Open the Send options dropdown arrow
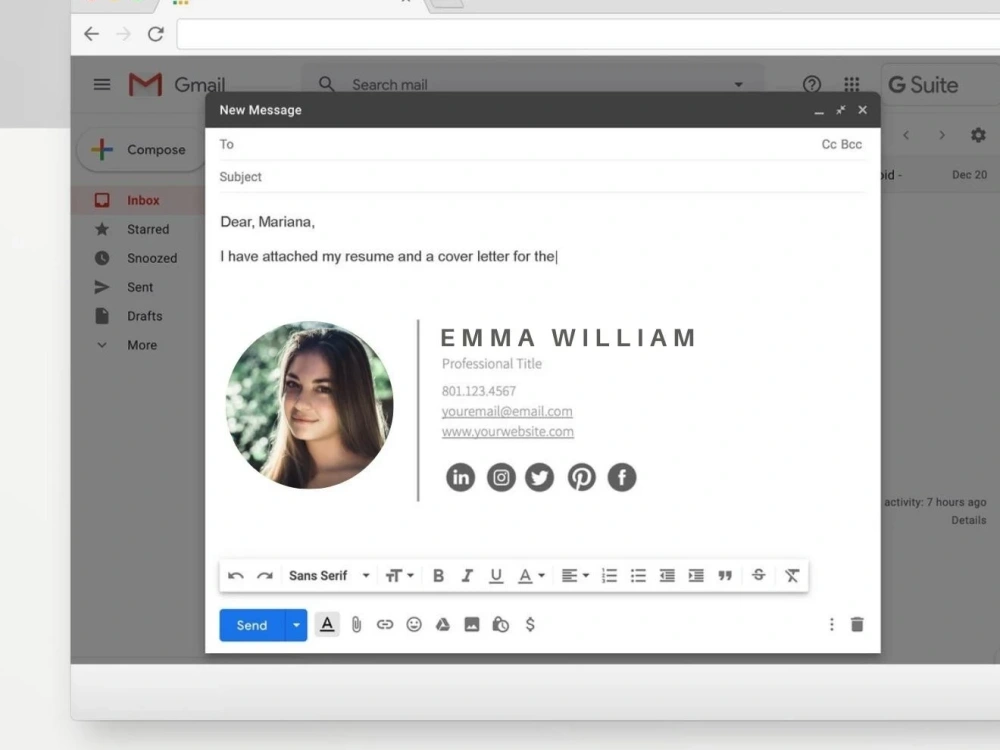Screen dimensions: 1000x750 click(296, 625)
